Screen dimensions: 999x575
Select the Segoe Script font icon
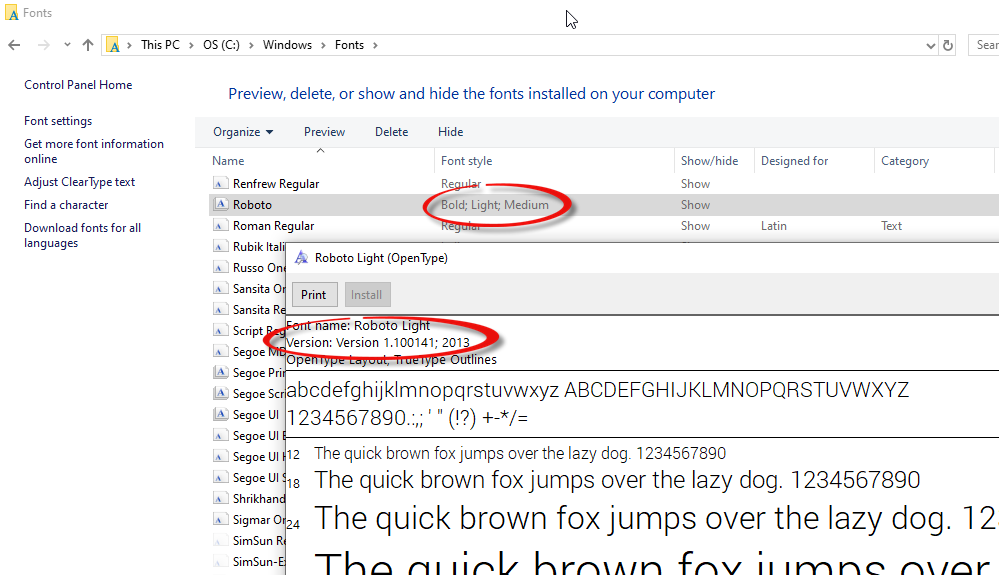click(x=220, y=394)
